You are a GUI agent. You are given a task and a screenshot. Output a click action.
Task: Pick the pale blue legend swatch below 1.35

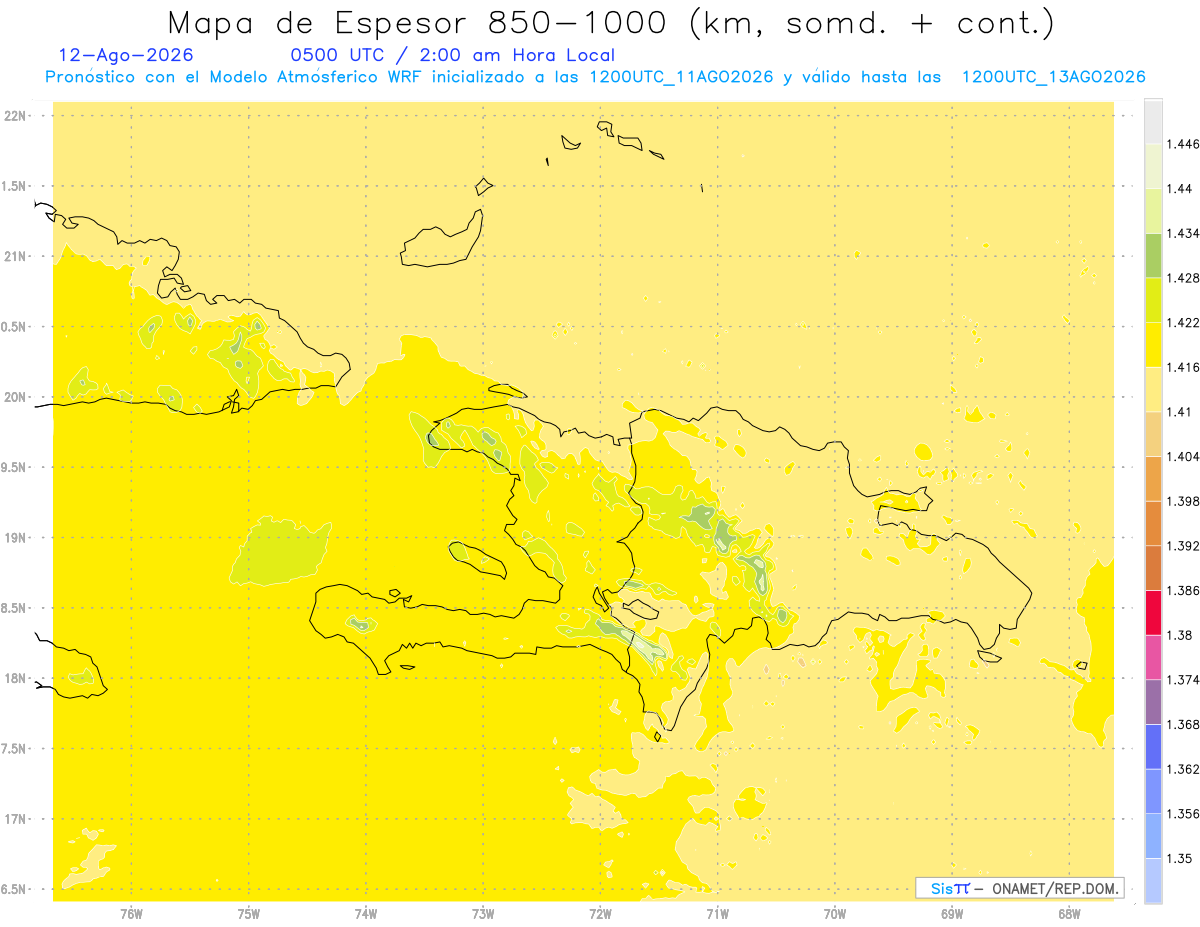[x=1153, y=881]
